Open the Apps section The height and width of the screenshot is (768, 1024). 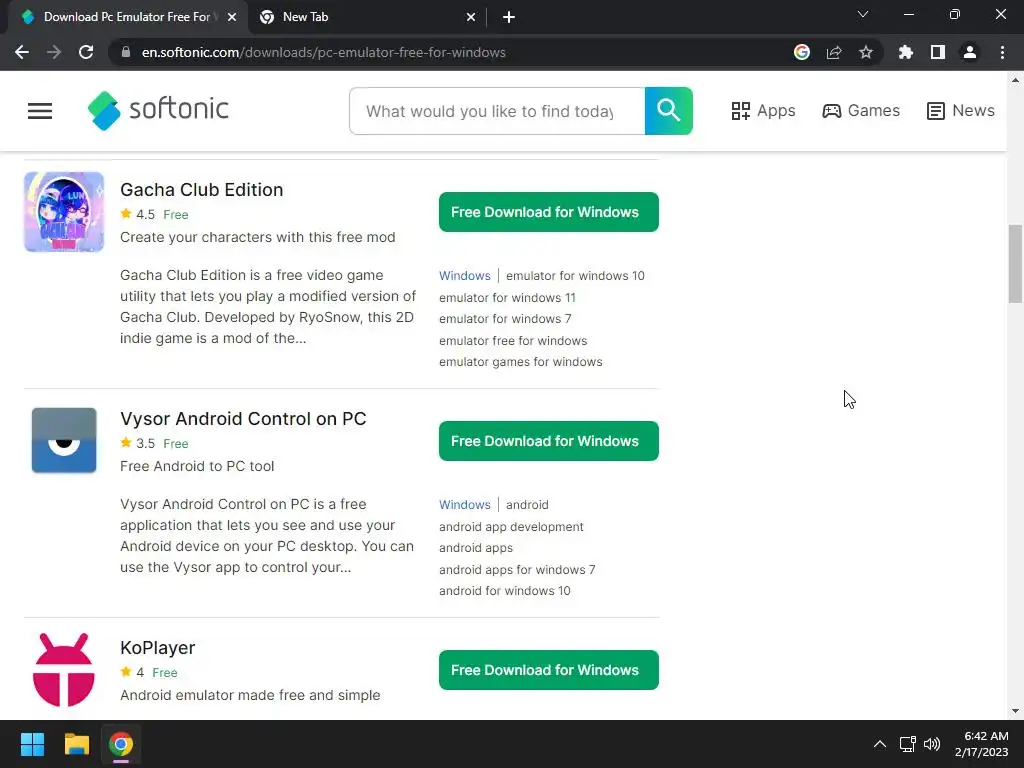pos(763,110)
